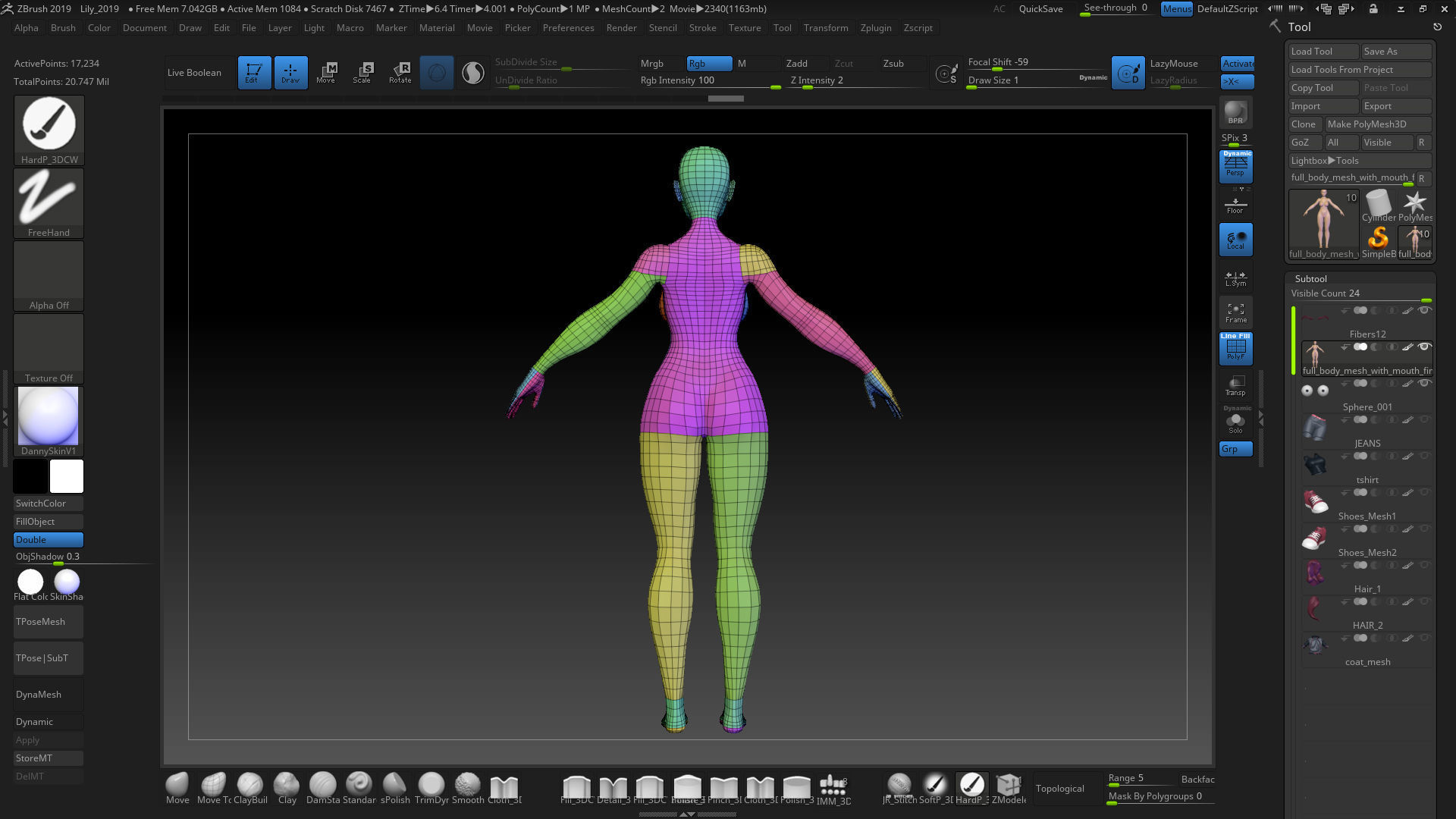The image size is (1456, 819).
Task: Open the DannySkinV1 material sphere
Action: tap(49, 422)
